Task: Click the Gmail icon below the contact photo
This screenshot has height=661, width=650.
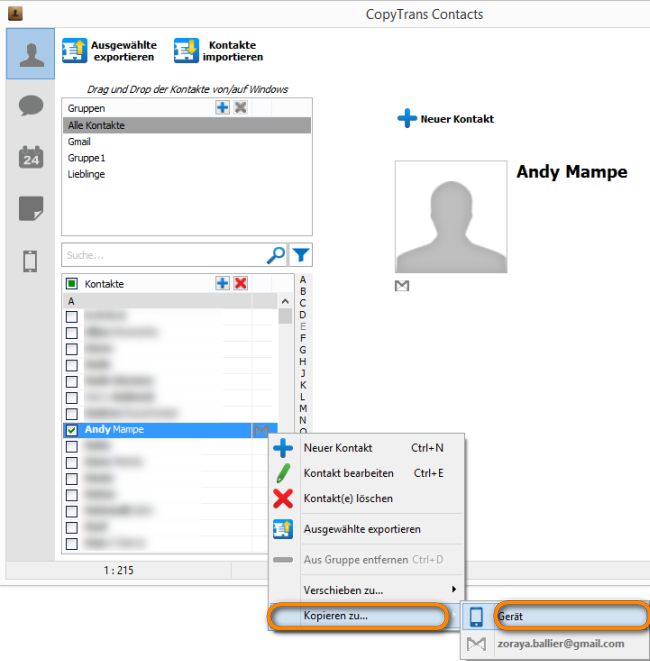Action: click(402, 286)
